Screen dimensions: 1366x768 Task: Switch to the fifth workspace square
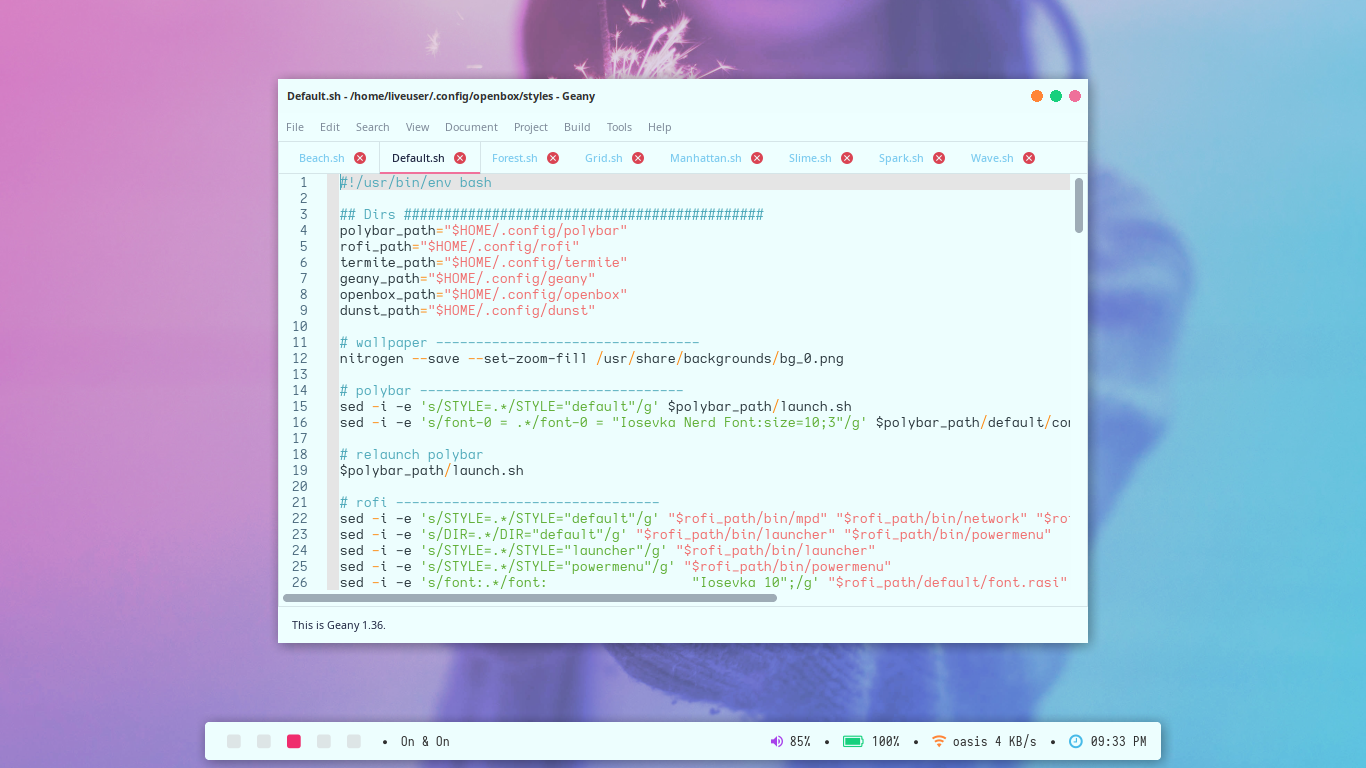click(x=354, y=741)
